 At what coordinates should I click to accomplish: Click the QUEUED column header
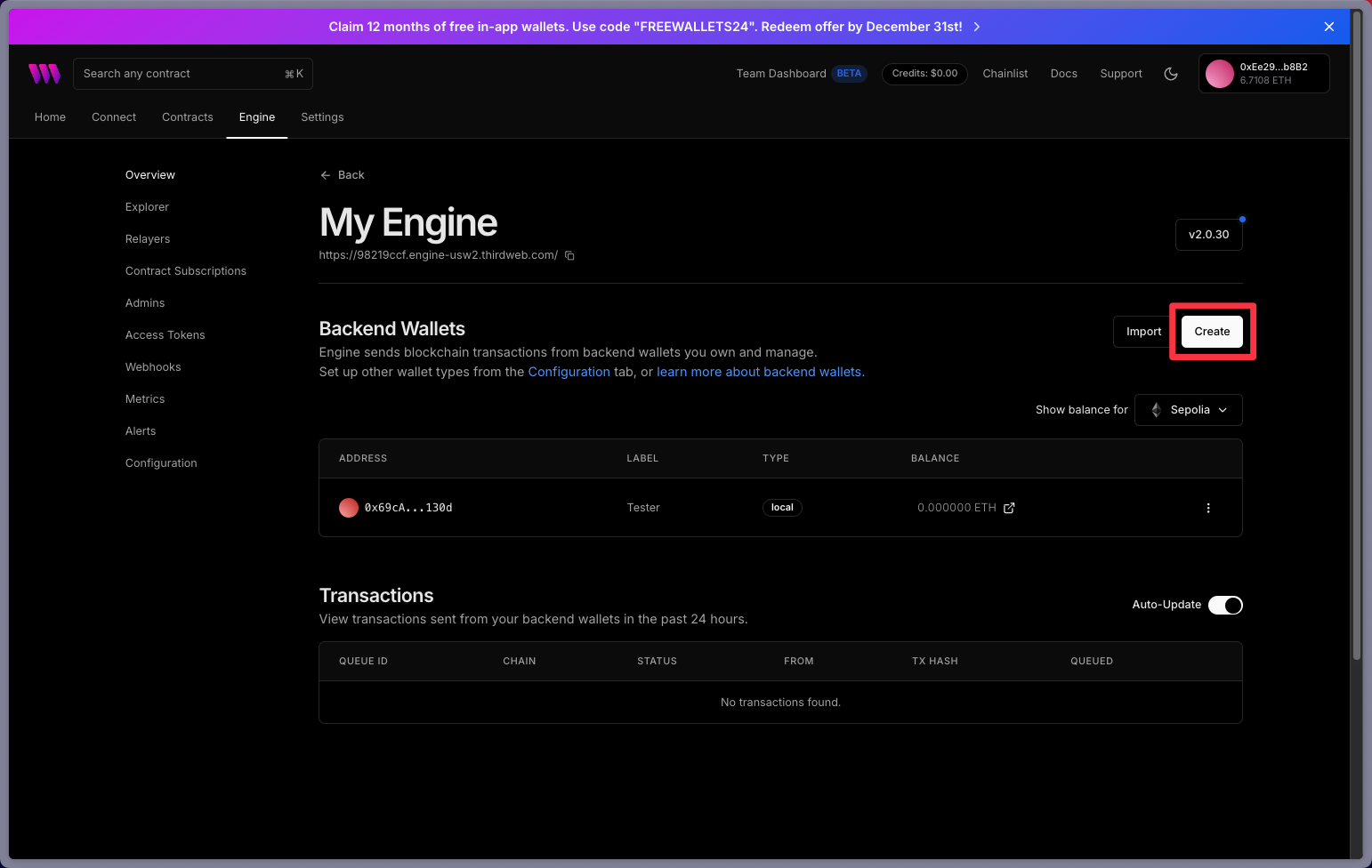[1092, 662]
